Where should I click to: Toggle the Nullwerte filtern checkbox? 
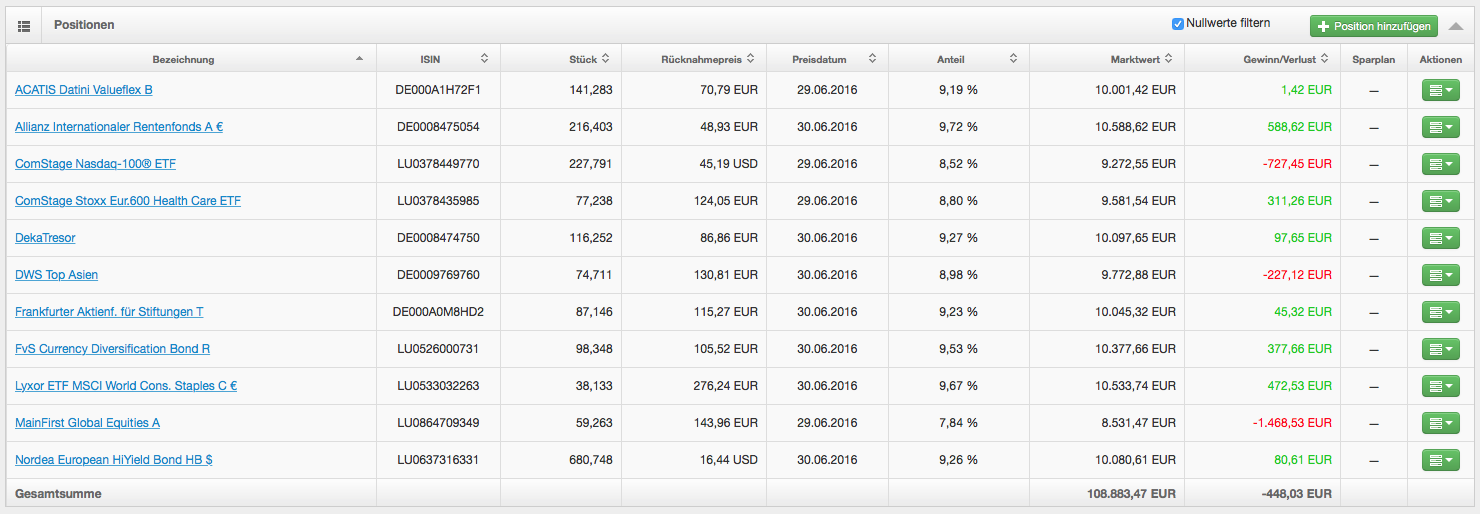[1178, 24]
